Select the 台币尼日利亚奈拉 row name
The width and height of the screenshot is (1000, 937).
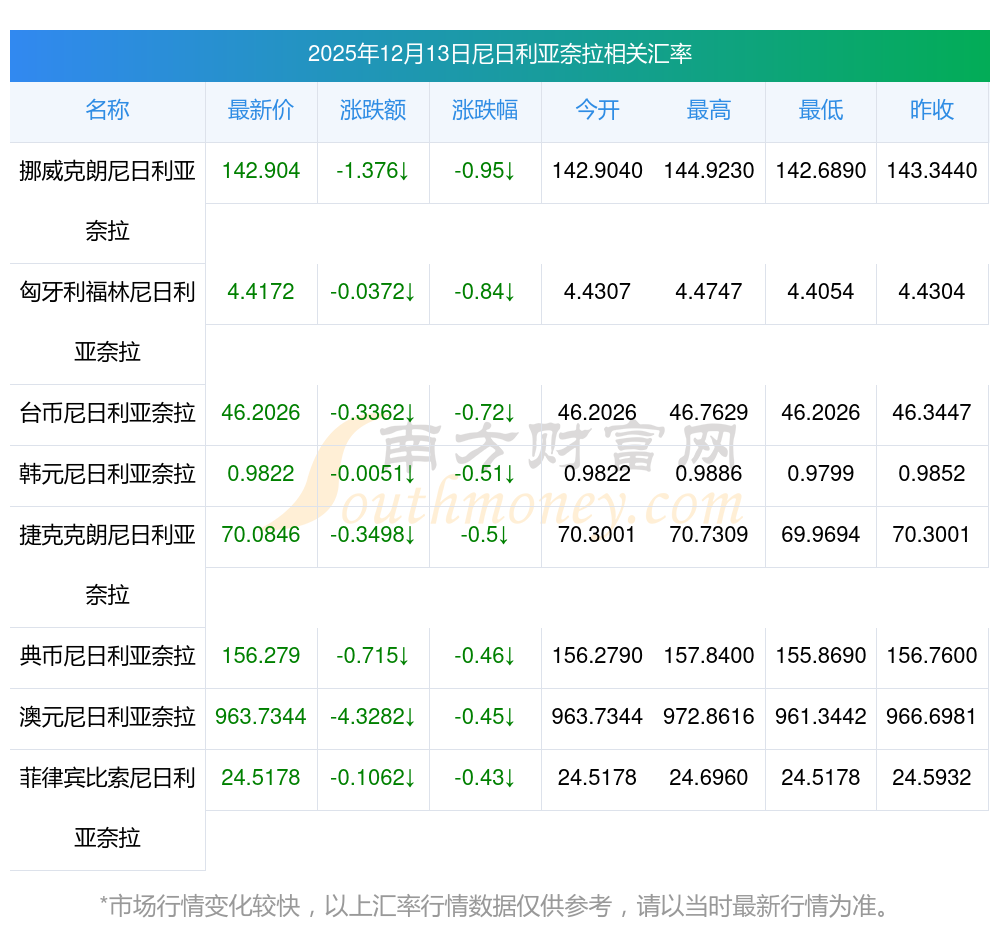coord(107,413)
